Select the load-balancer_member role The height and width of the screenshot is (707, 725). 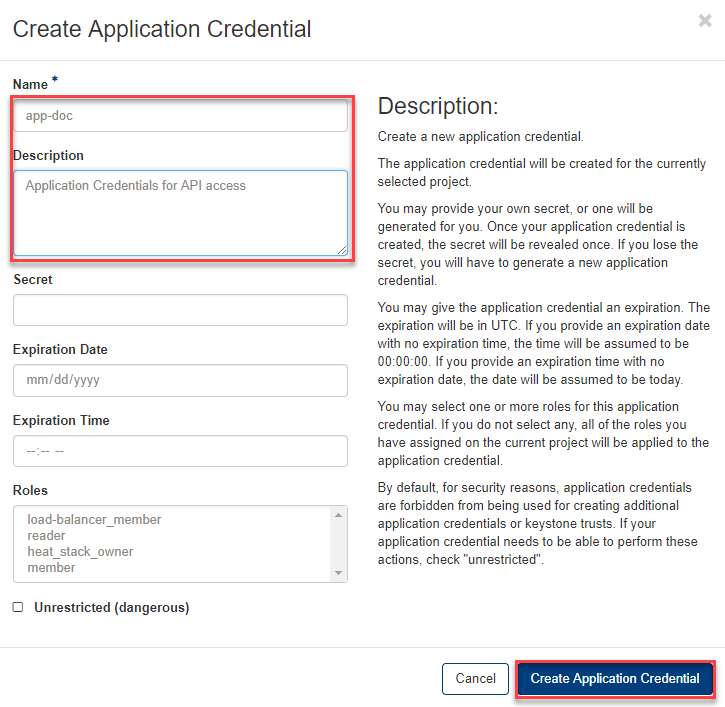pos(94,520)
